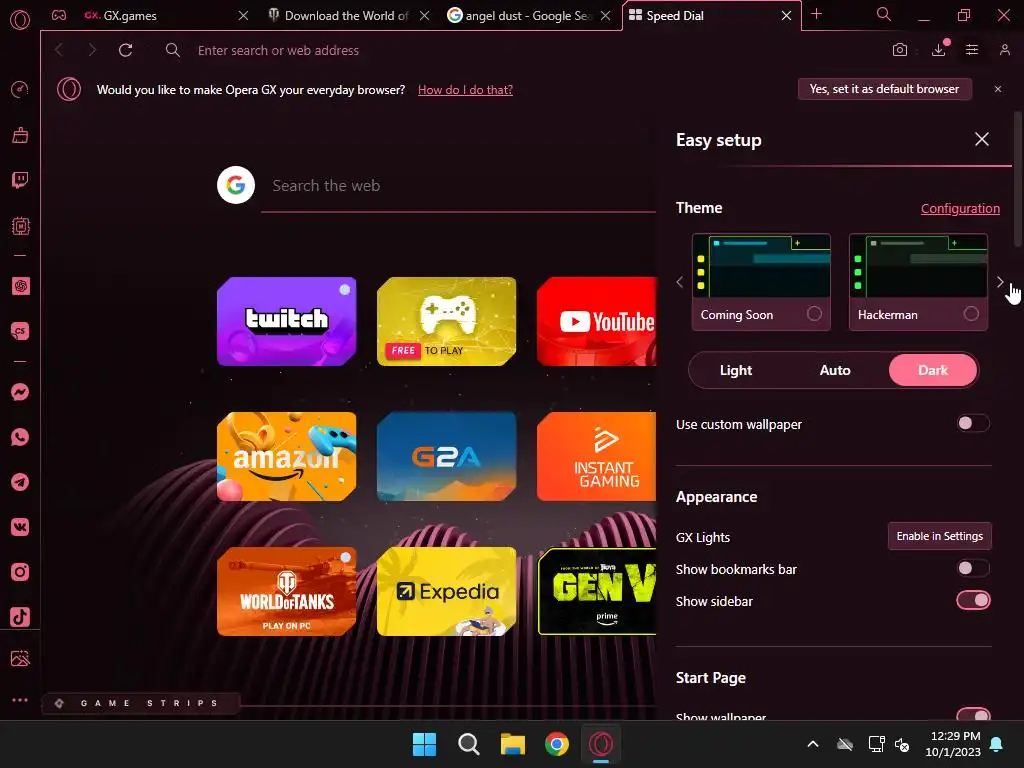Click Yes, set it as default browser

[x=884, y=89]
